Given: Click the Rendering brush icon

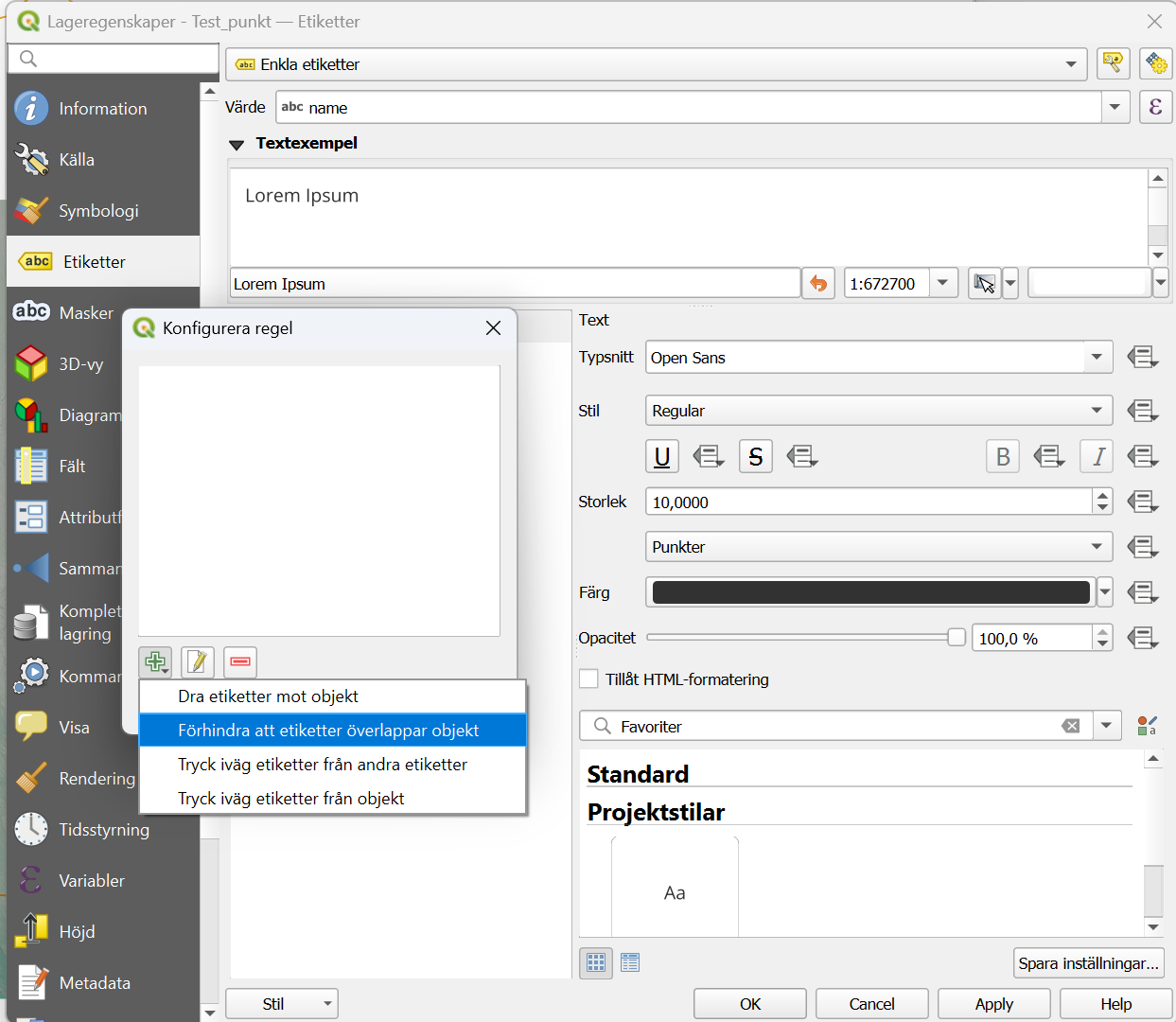Looking at the screenshot, I should point(31,778).
